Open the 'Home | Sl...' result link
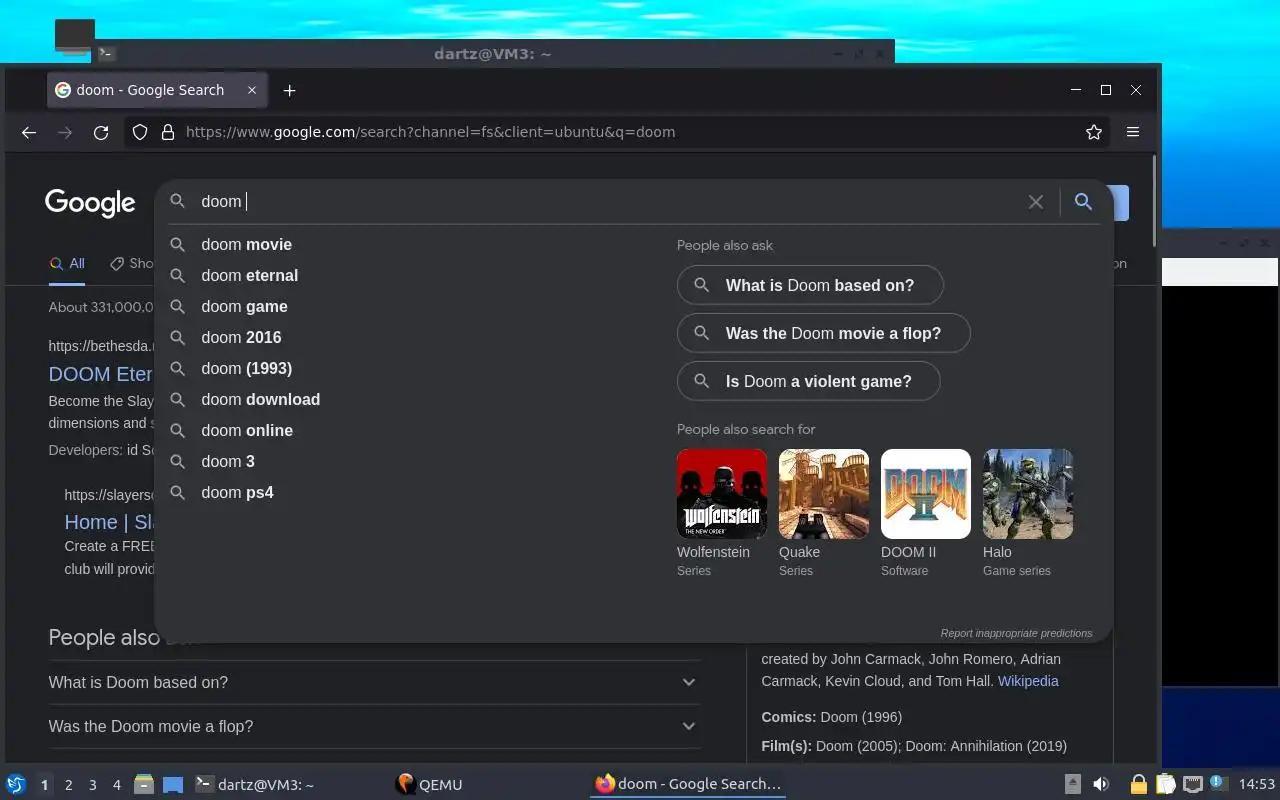 click(109, 522)
